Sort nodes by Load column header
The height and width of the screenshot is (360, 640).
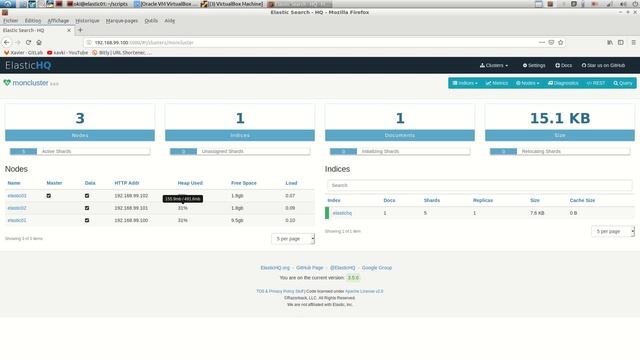pyautogui.click(x=291, y=183)
